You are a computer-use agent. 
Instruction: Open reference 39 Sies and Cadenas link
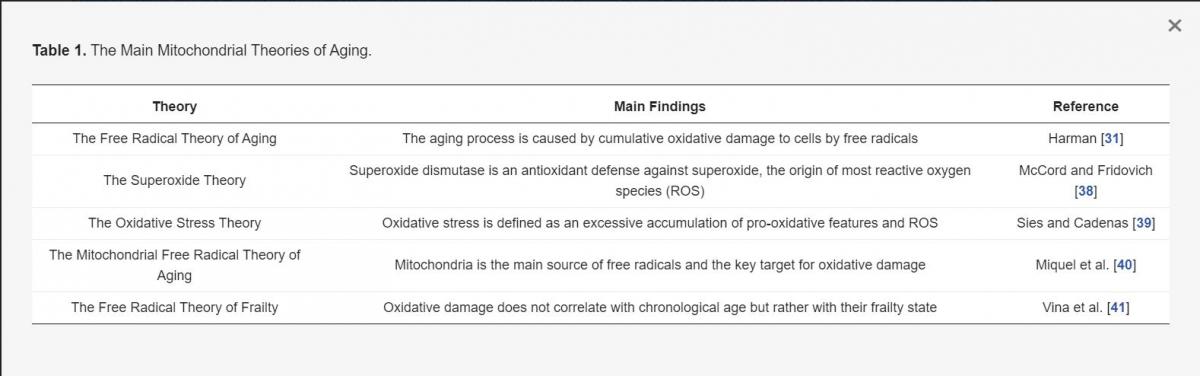tap(1143, 223)
